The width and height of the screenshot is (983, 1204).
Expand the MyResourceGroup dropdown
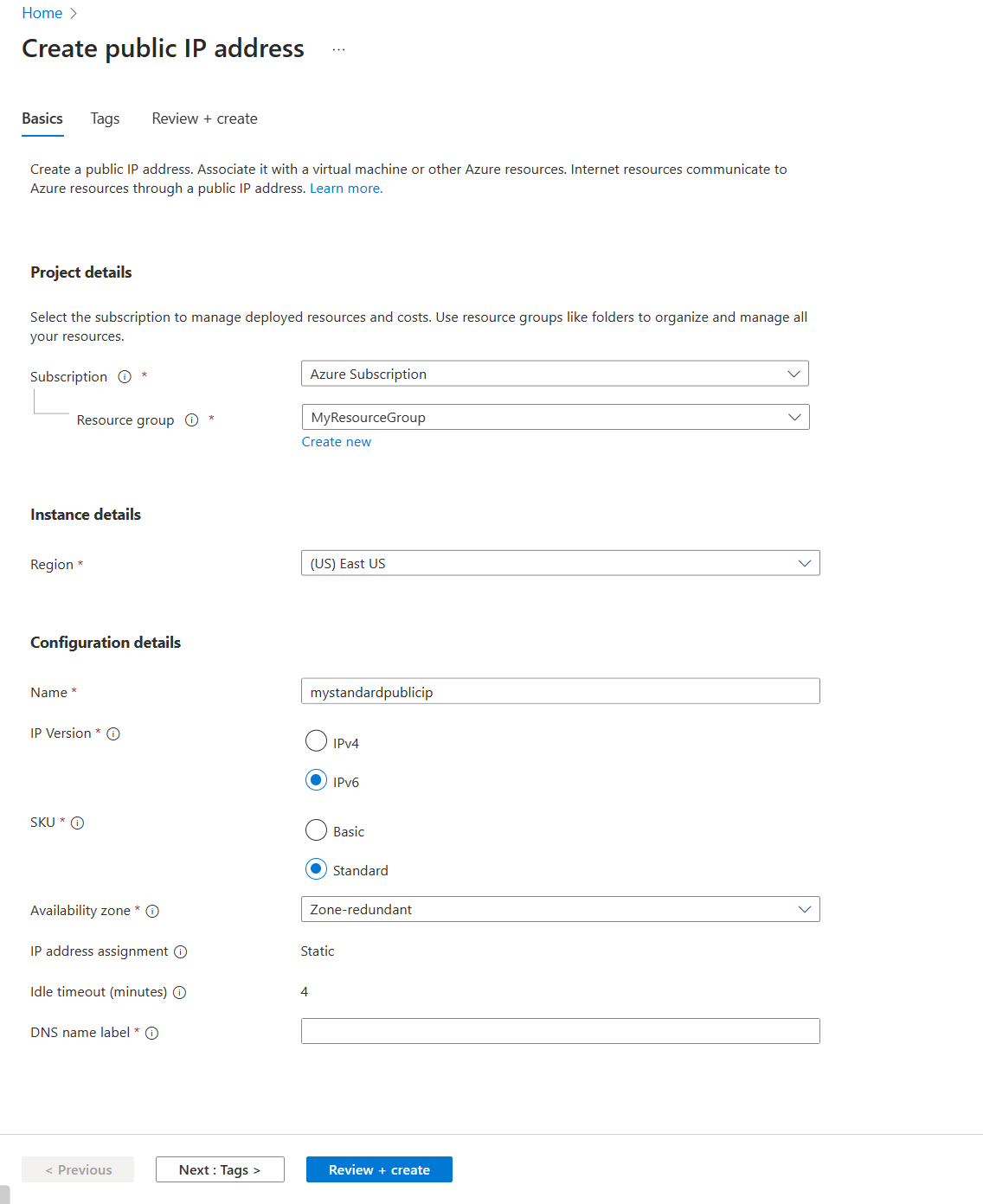556,417
